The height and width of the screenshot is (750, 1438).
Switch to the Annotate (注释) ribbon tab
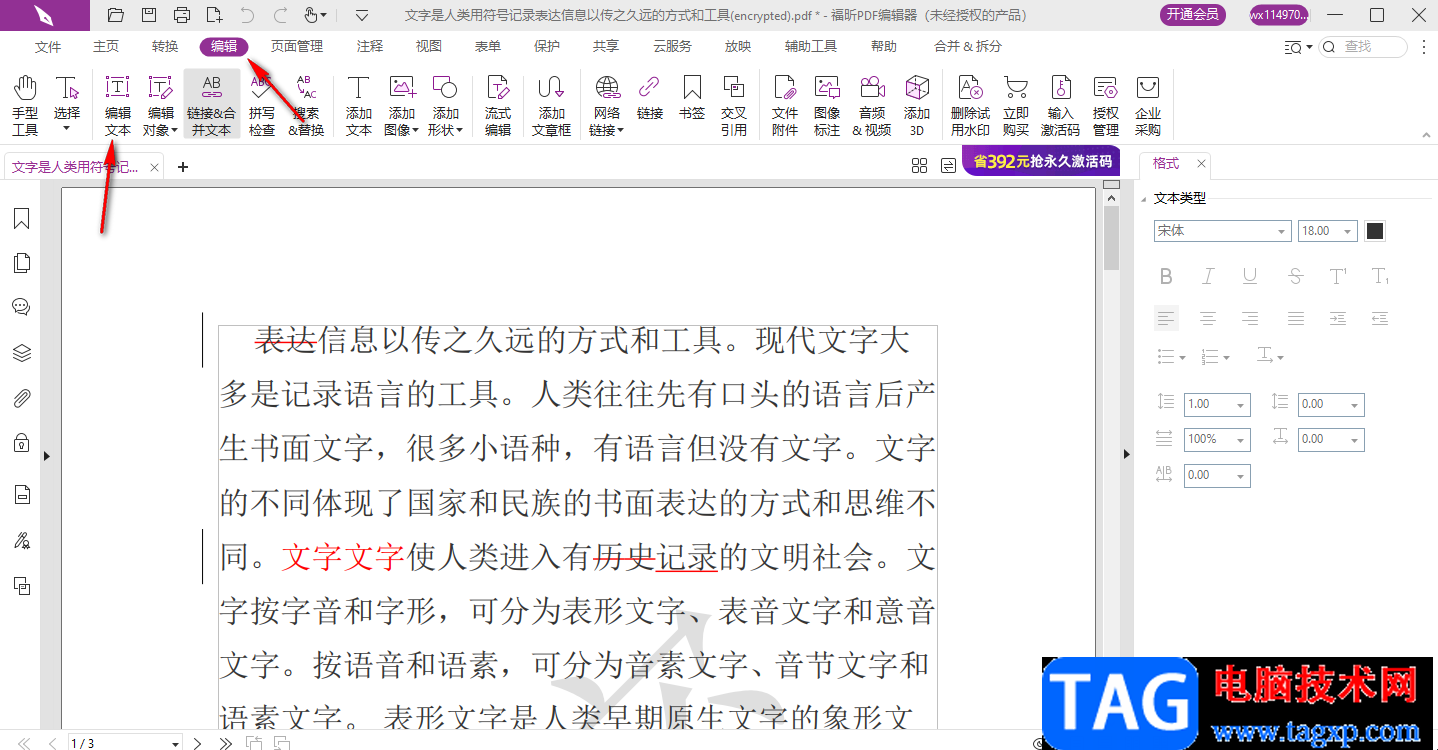[370, 46]
